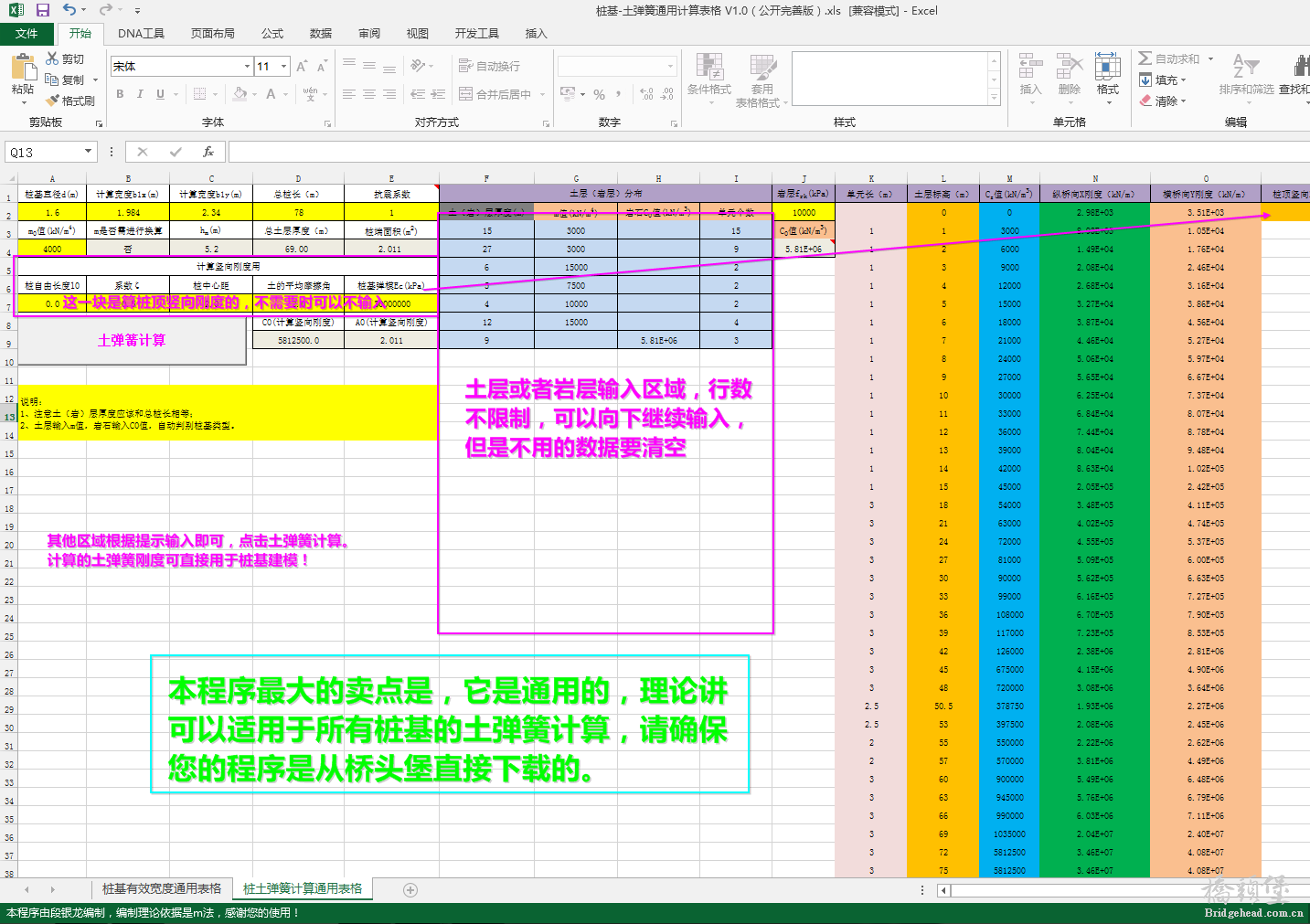
Task: Click the Save icon in quick access toolbar
Action: pyautogui.click(x=43, y=10)
